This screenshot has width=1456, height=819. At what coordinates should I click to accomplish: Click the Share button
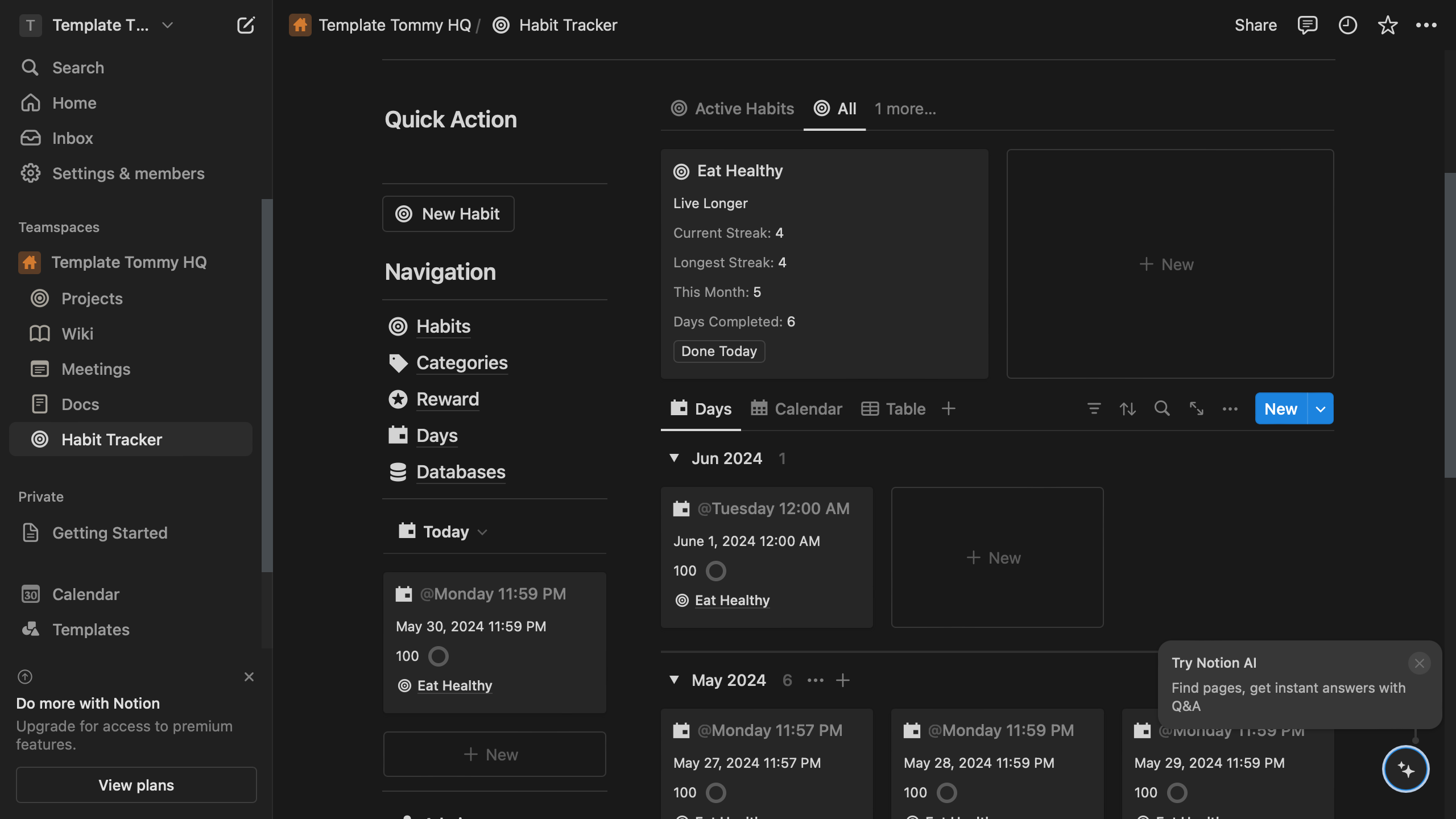[1255, 25]
